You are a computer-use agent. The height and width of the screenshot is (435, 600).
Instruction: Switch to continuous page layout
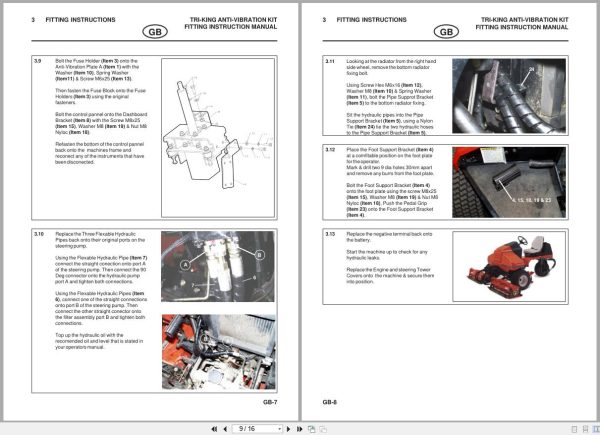click(x=585, y=429)
